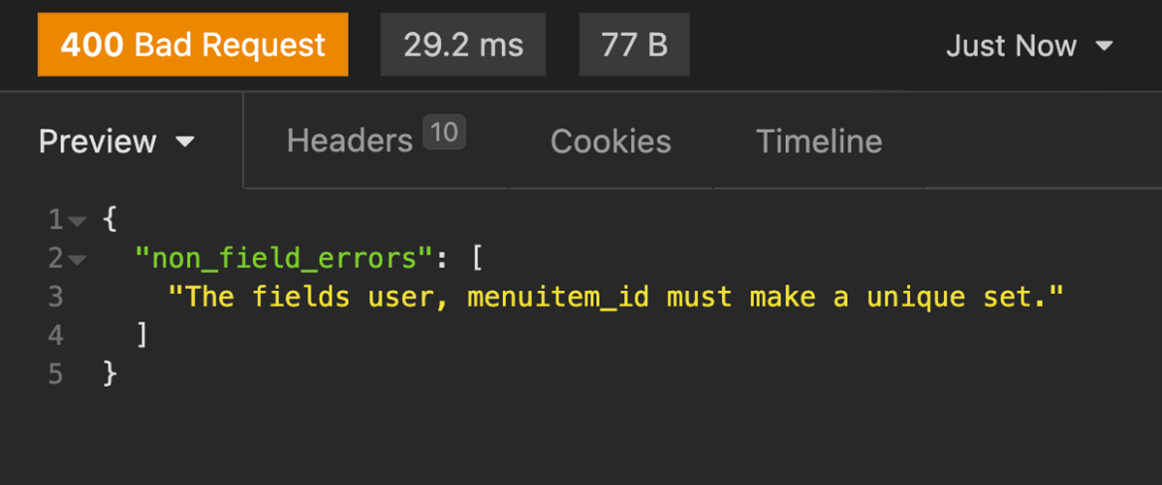Collapse the root JSON object fold arrow on line 1
Screen dimensions: 1162x485
pos(78,220)
